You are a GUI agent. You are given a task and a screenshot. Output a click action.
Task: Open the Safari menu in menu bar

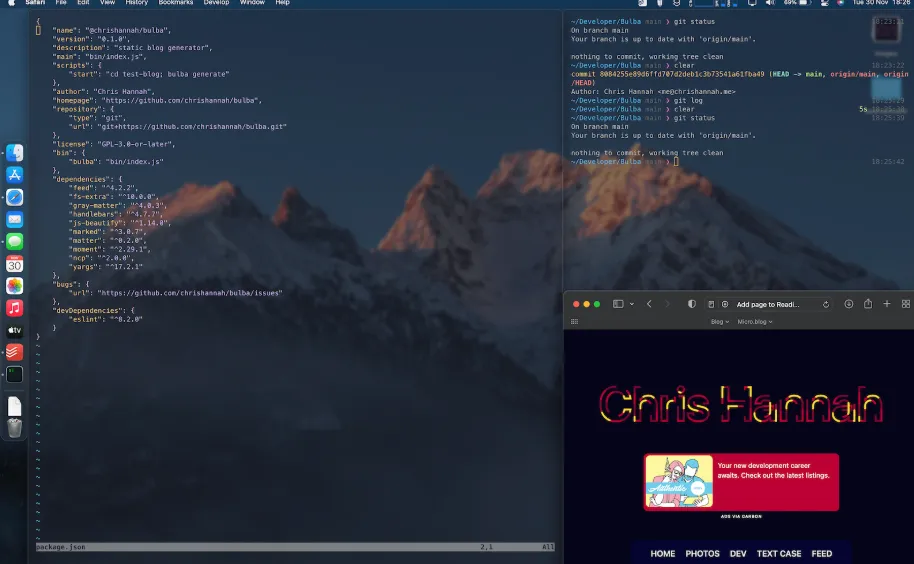35,2
